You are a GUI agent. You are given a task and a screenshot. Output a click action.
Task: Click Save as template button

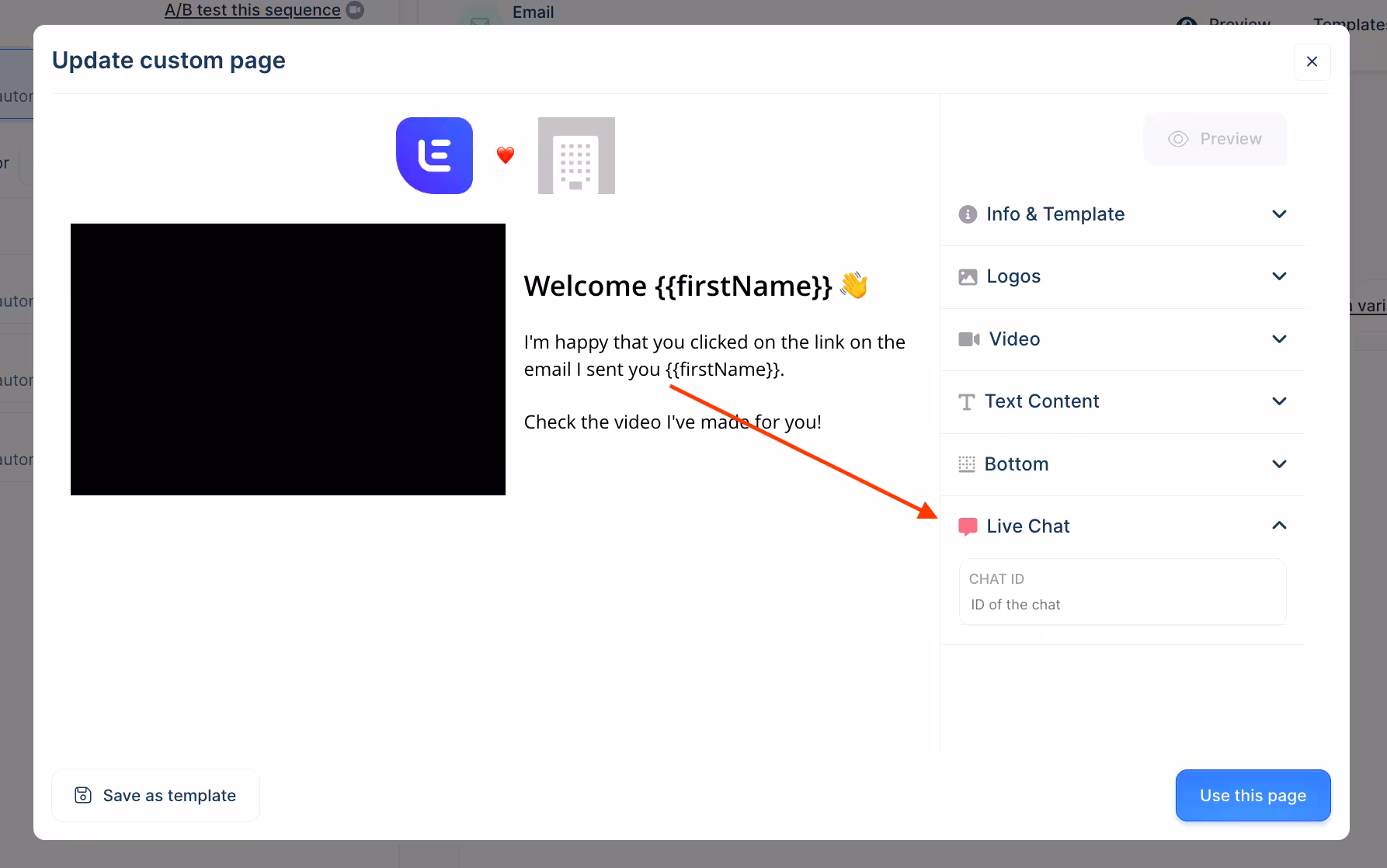tap(155, 795)
